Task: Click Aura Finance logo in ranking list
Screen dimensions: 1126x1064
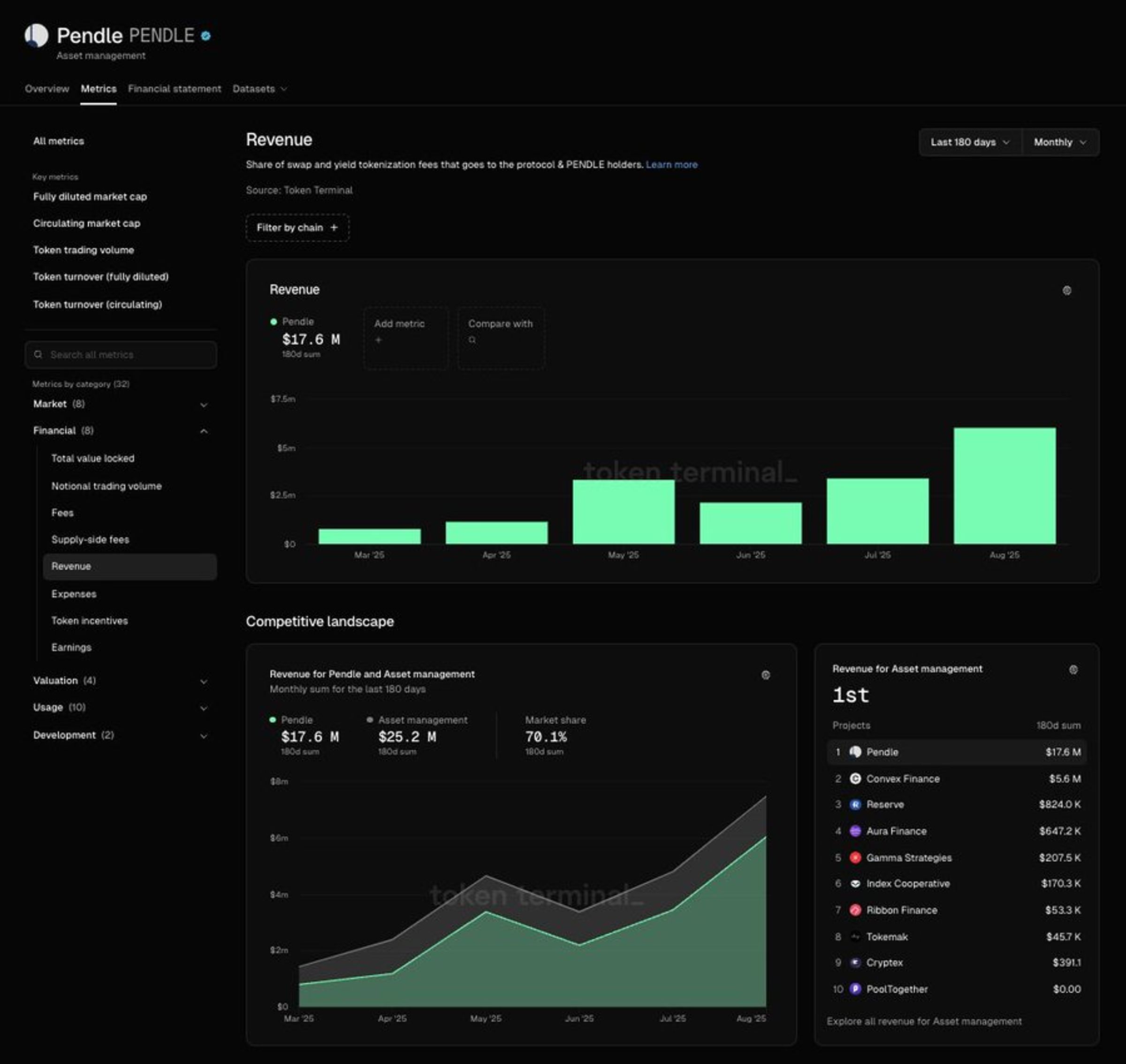Action: click(855, 831)
